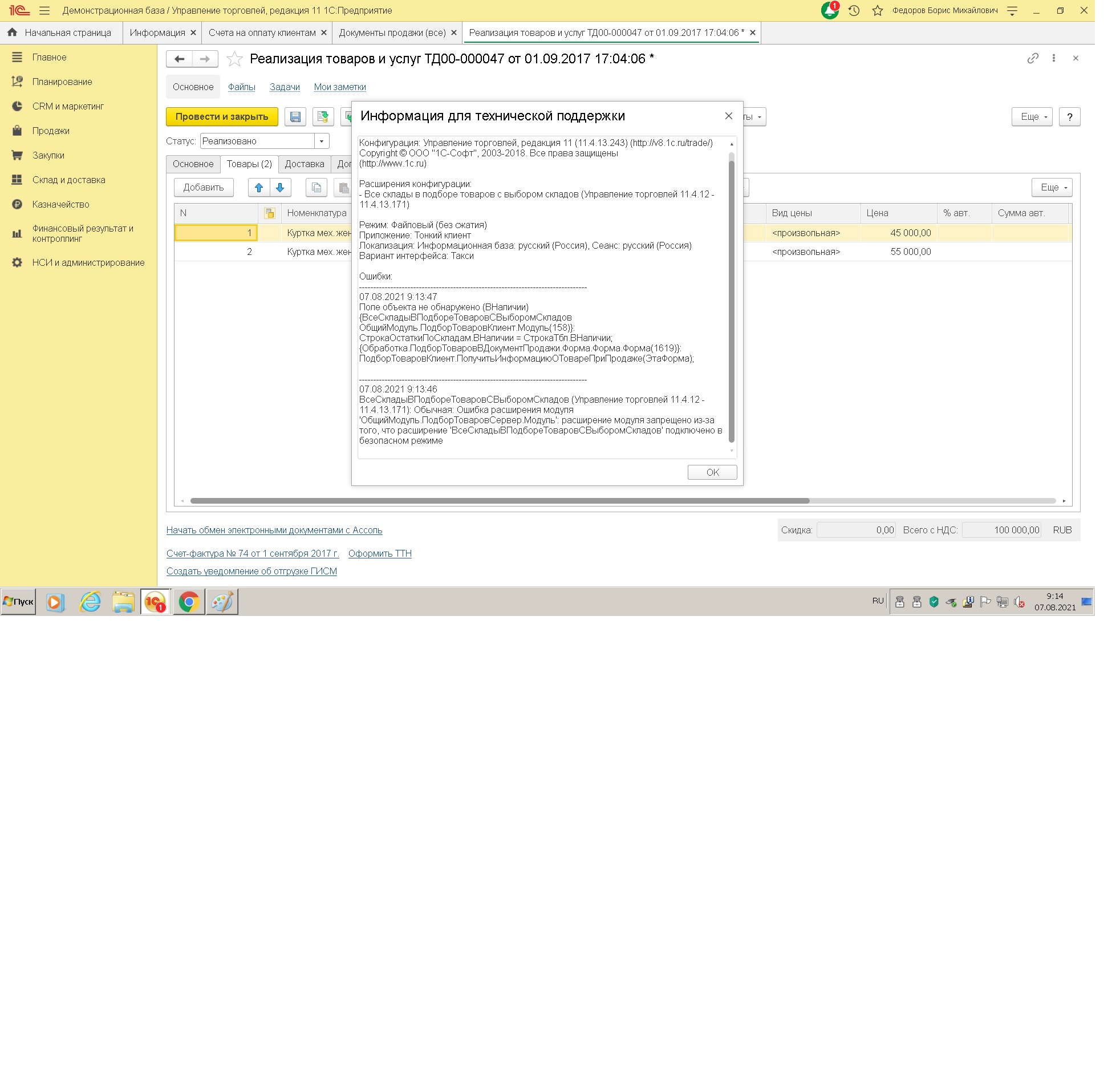1120x1086 pixels.
Task: Click OK in support dialog
Action: [x=713, y=473]
